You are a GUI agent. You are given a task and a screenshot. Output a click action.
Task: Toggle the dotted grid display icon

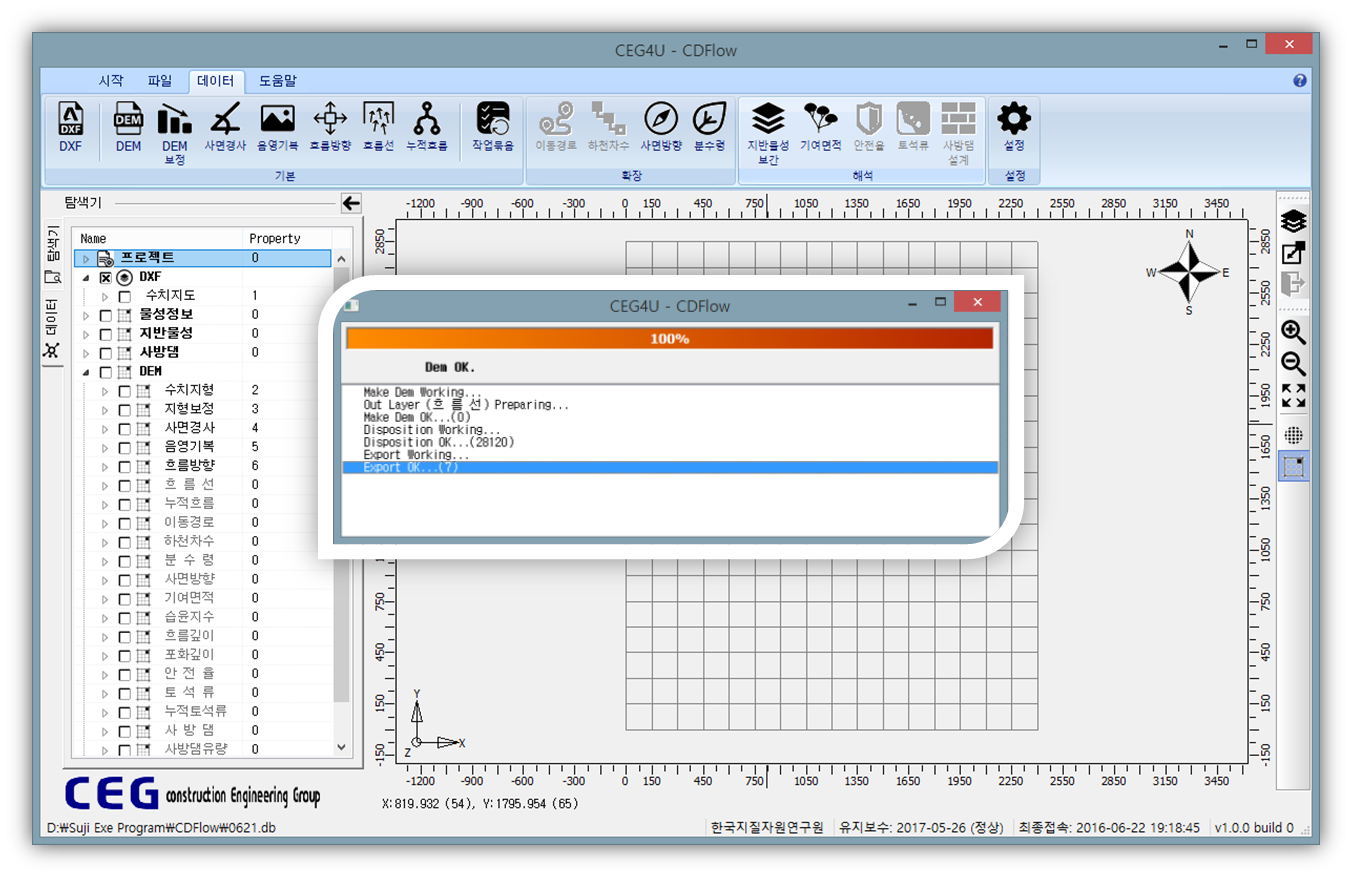click(x=1293, y=435)
